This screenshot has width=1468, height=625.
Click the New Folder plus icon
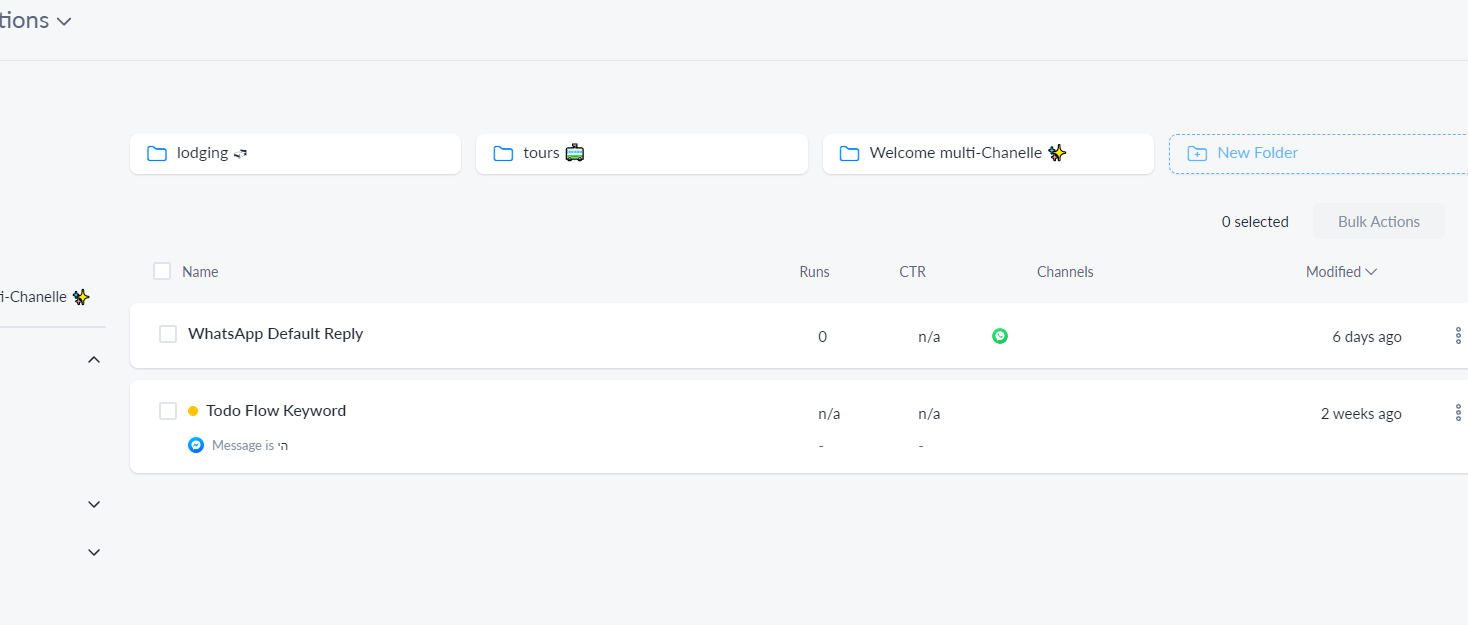click(x=1196, y=154)
